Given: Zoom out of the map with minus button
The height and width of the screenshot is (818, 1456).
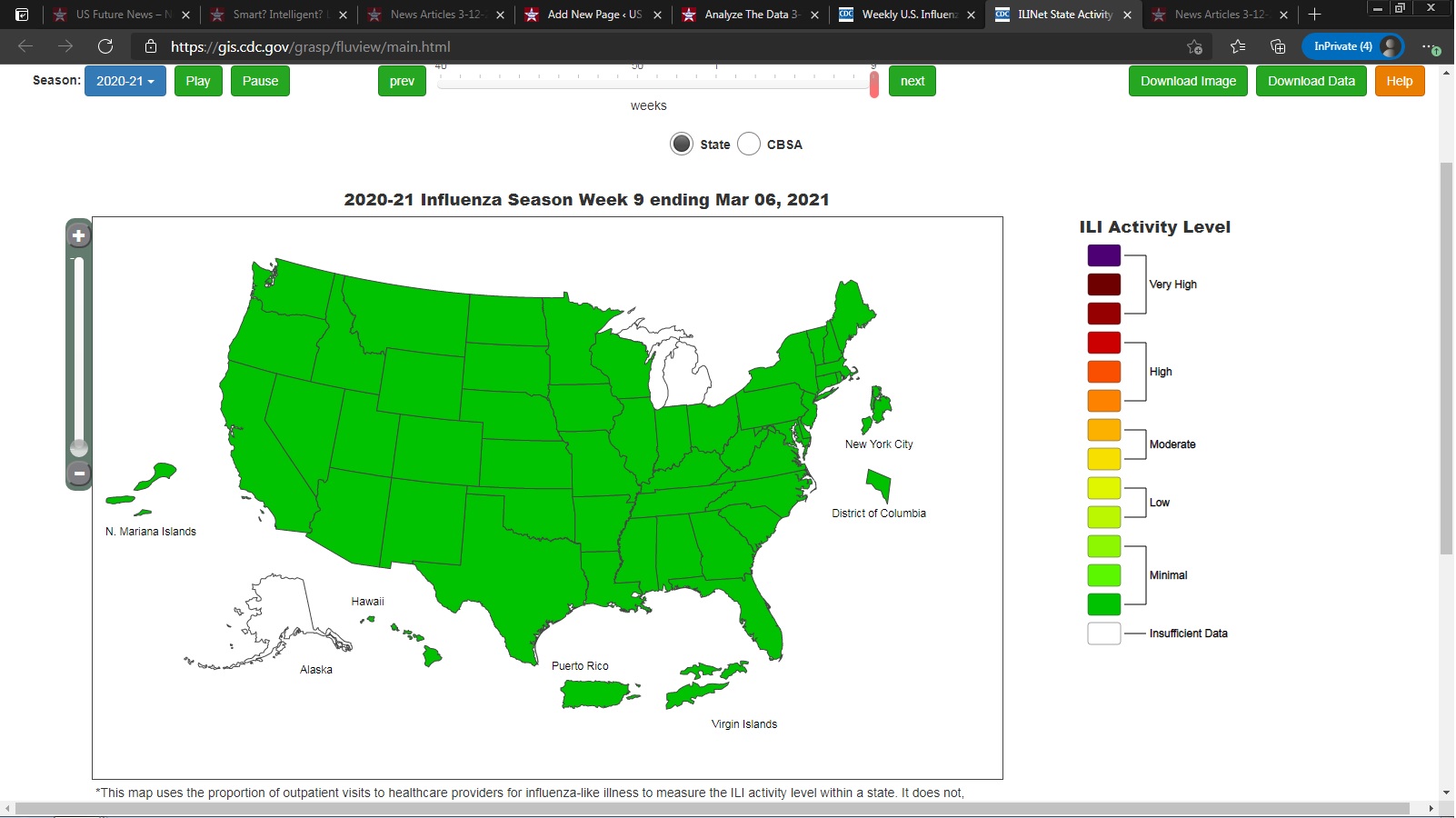Looking at the screenshot, I should (79, 474).
